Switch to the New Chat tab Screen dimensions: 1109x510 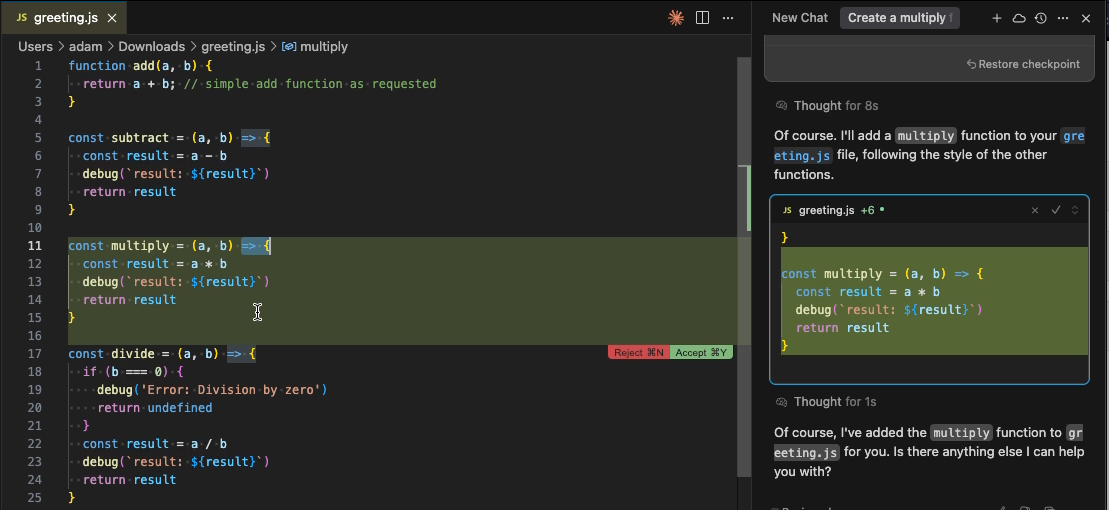(x=799, y=18)
